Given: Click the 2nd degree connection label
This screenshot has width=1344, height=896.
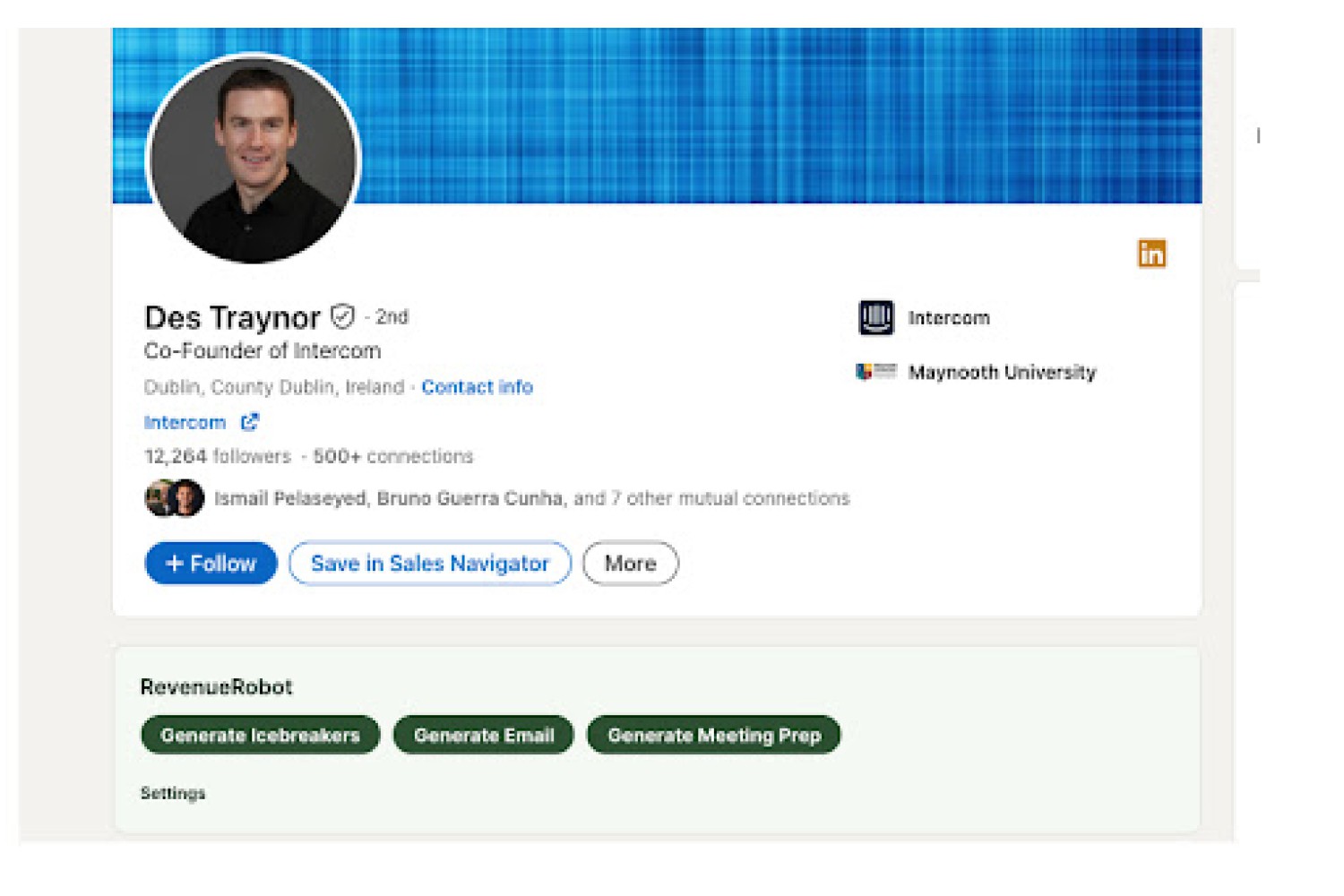Looking at the screenshot, I should point(392,316).
